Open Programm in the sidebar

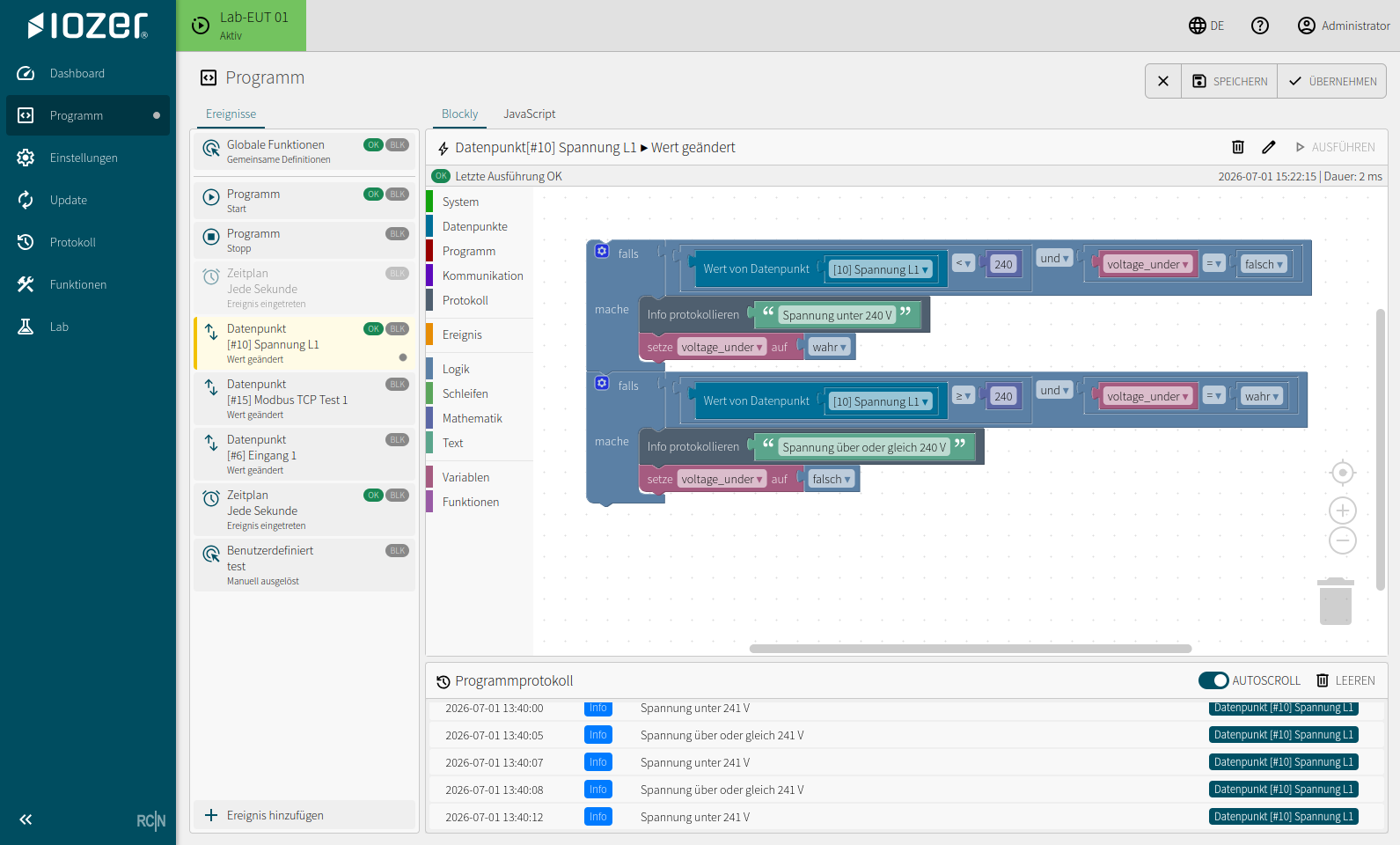tap(88, 115)
